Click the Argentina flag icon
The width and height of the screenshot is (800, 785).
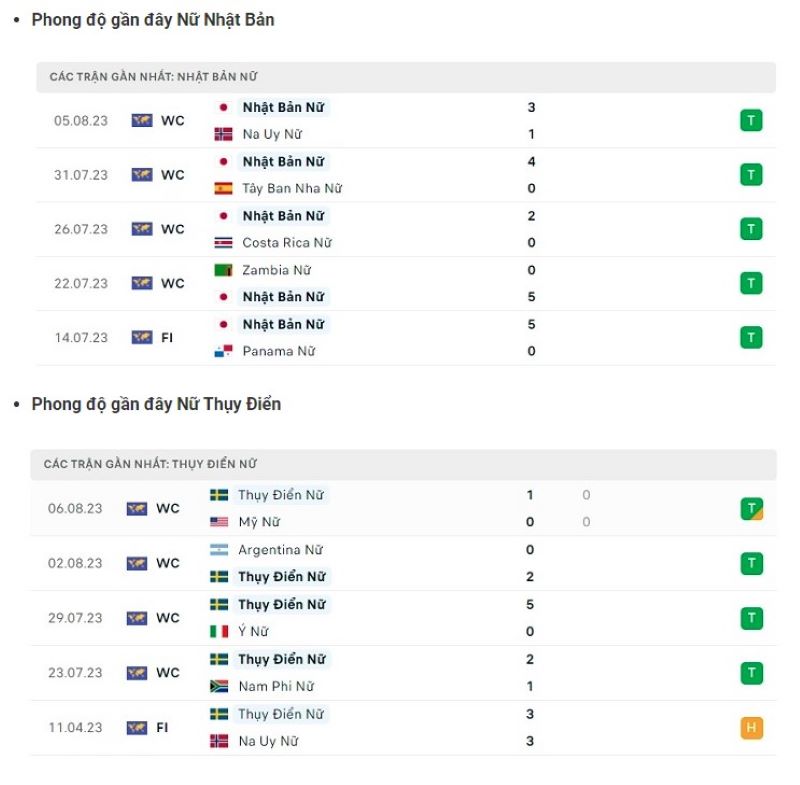click(x=219, y=550)
